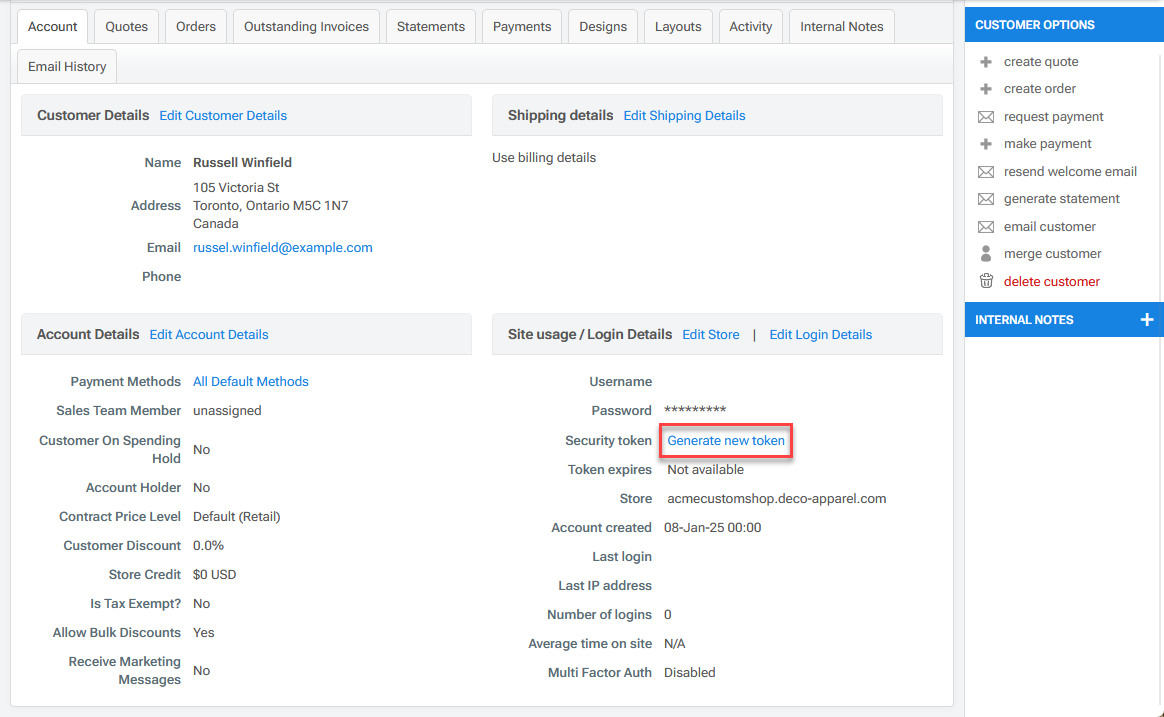
Task: Click the plus icon beside create quote
Action: 986,62
